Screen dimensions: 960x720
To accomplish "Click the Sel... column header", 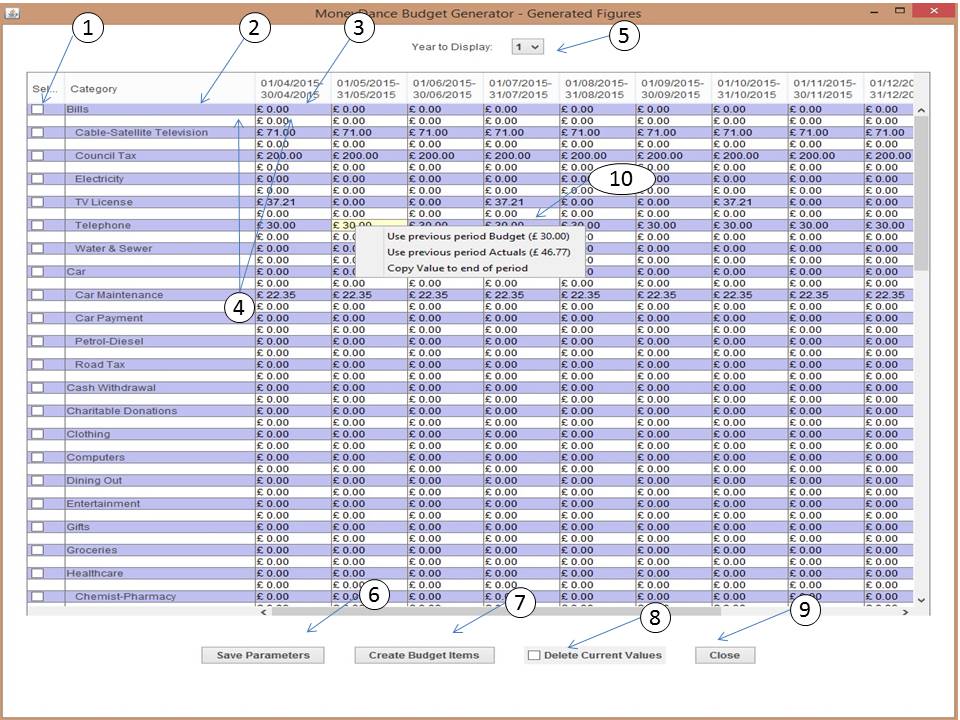I will [x=45, y=89].
